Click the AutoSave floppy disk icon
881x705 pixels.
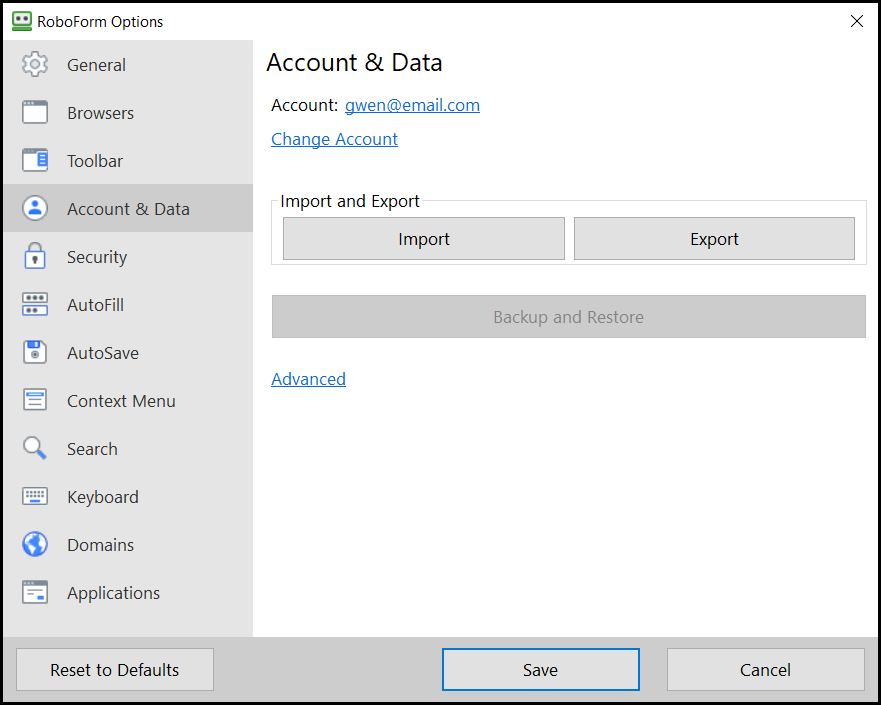35,353
